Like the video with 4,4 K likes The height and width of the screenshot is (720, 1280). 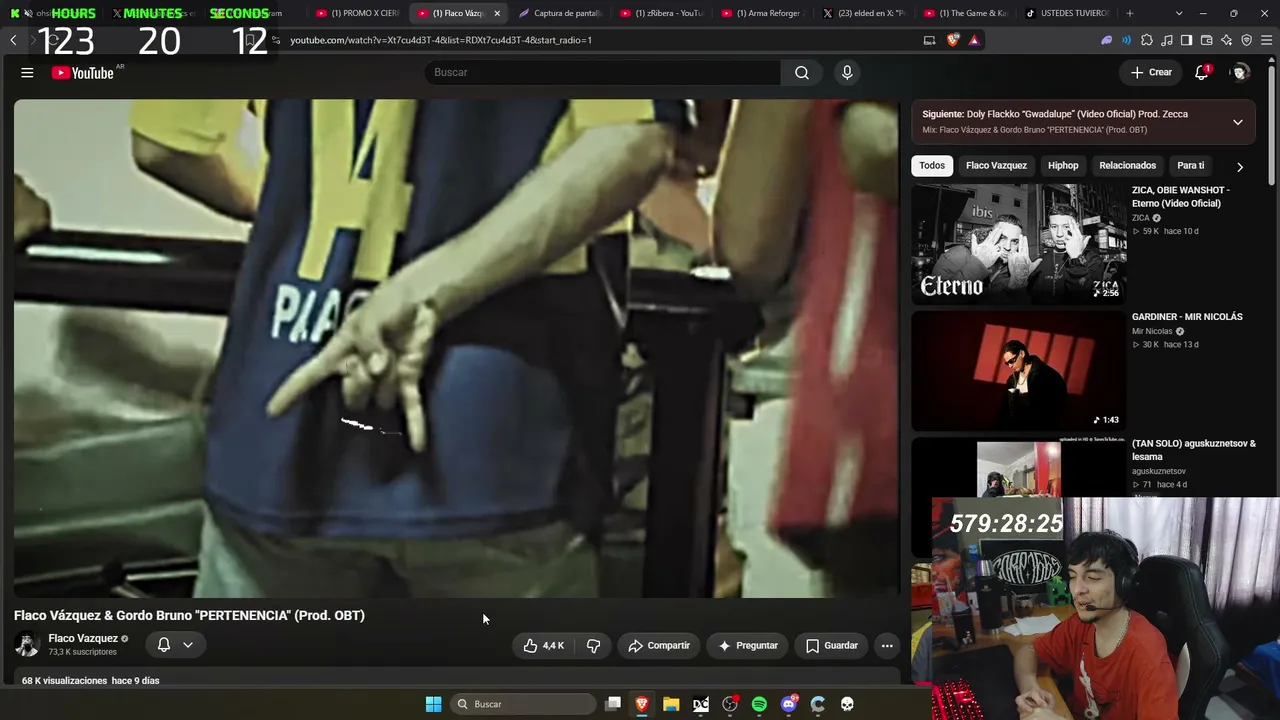[x=543, y=646]
